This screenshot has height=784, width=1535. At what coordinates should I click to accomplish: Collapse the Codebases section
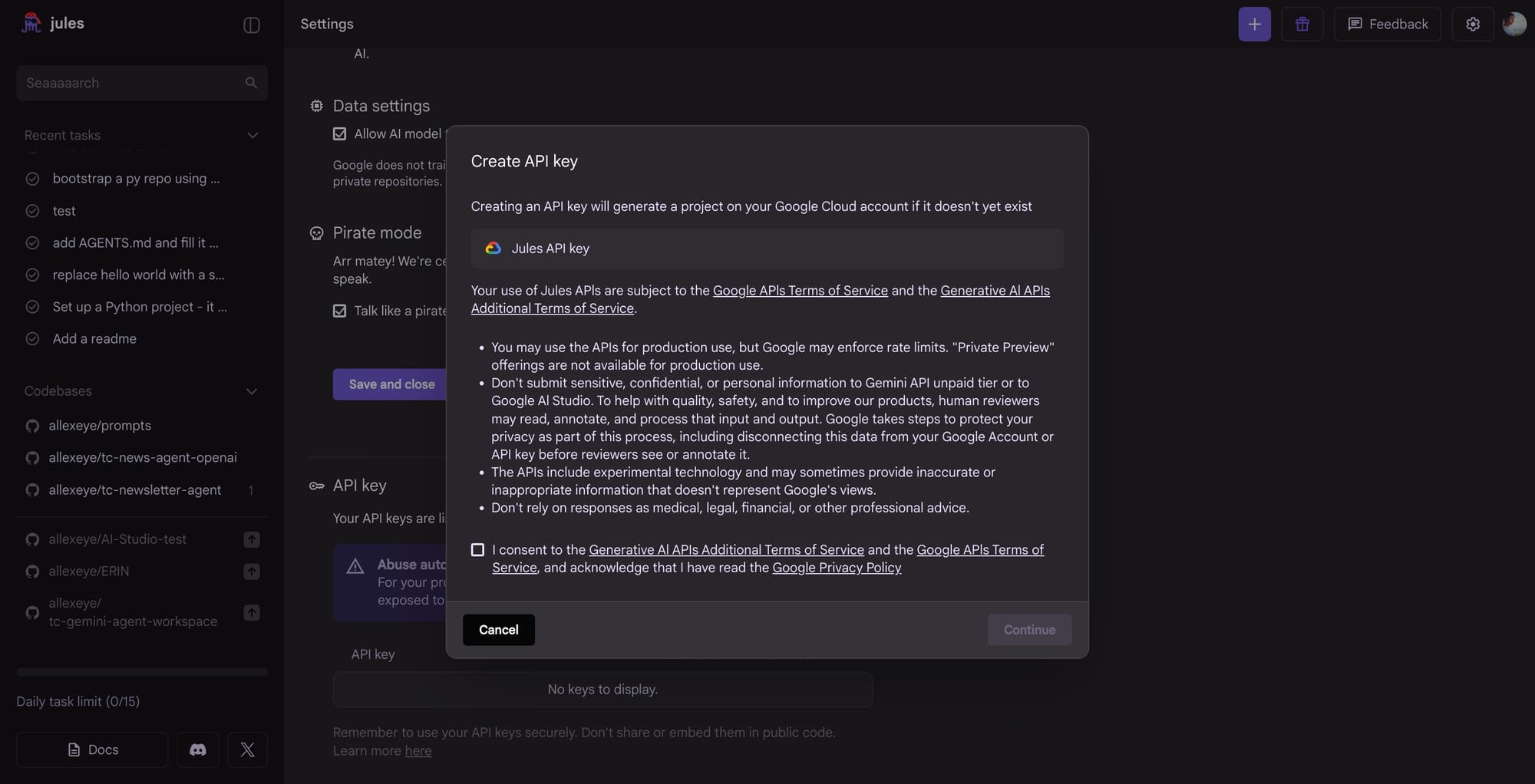point(251,391)
